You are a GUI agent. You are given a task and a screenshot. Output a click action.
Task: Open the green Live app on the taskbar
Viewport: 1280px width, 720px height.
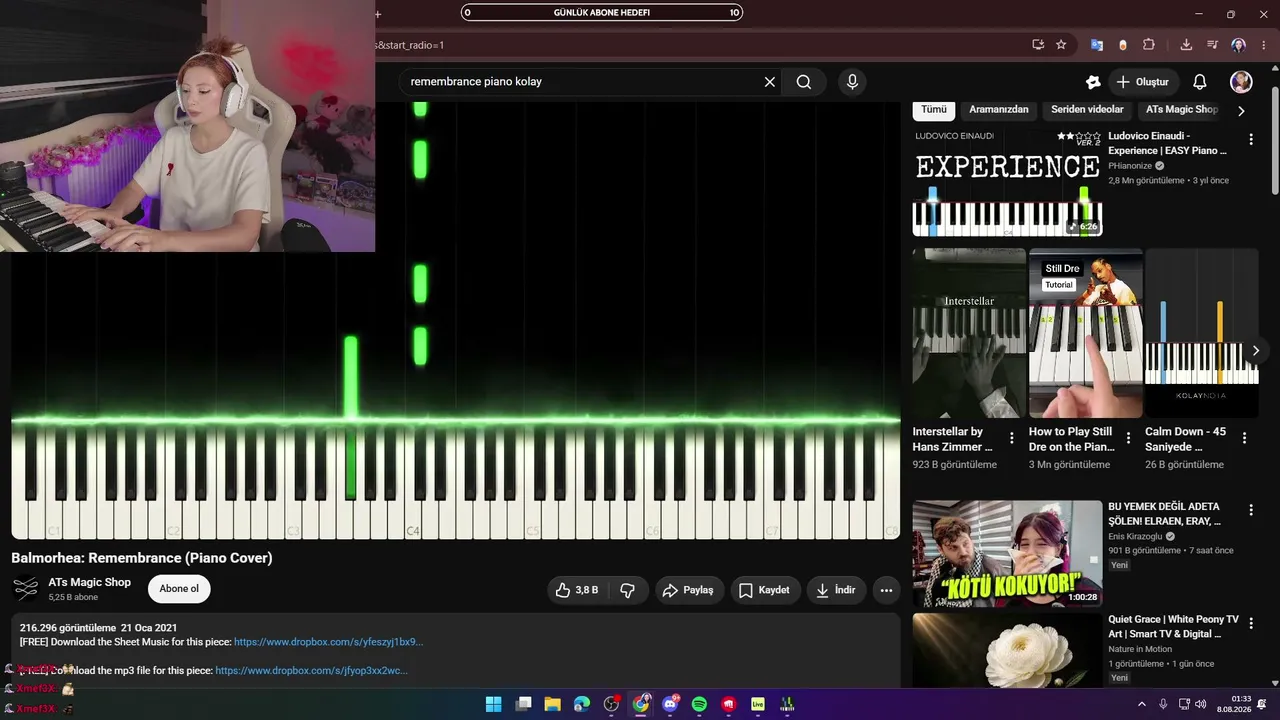758,704
